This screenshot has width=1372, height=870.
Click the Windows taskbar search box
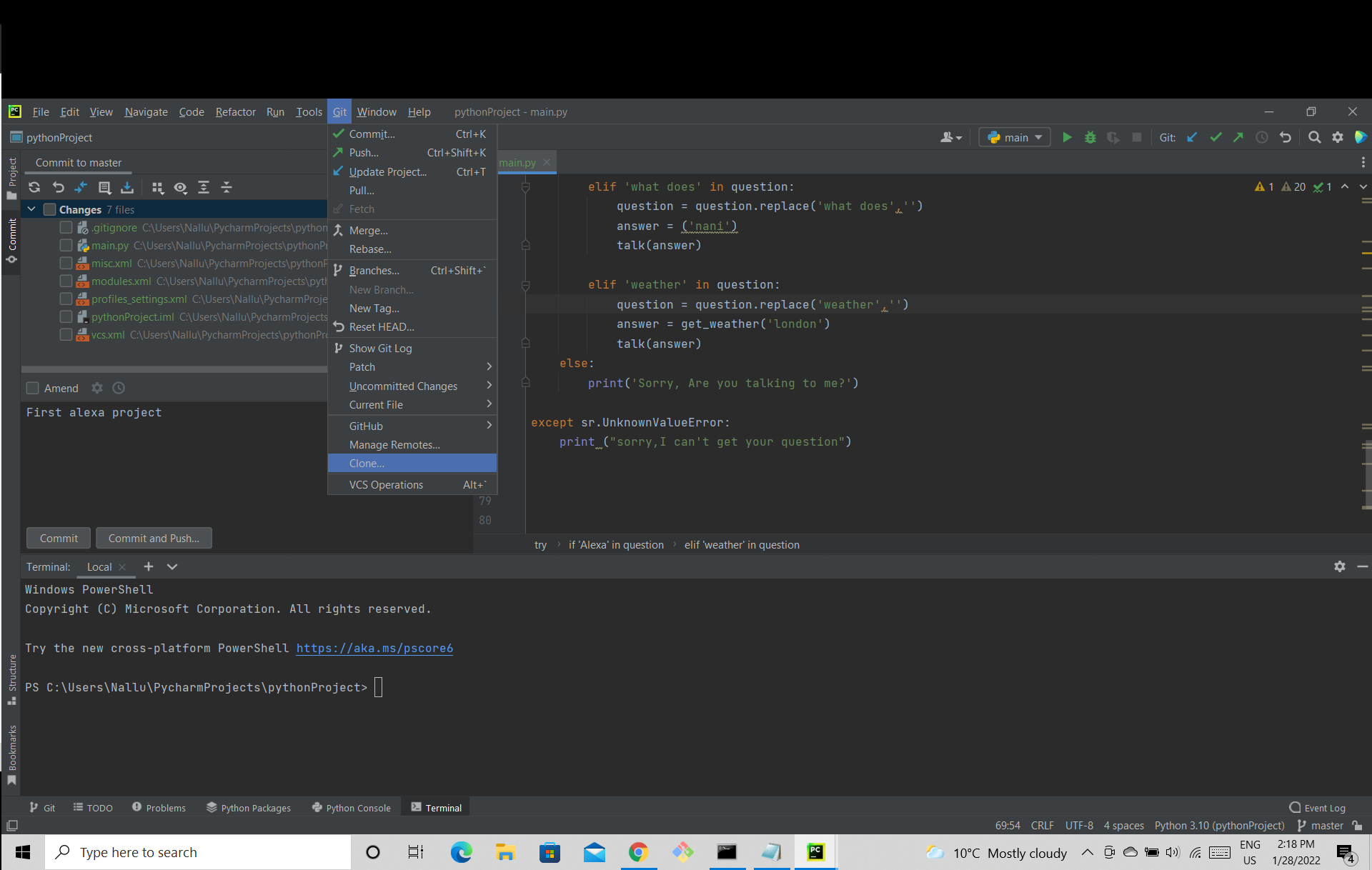click(200, 852)
